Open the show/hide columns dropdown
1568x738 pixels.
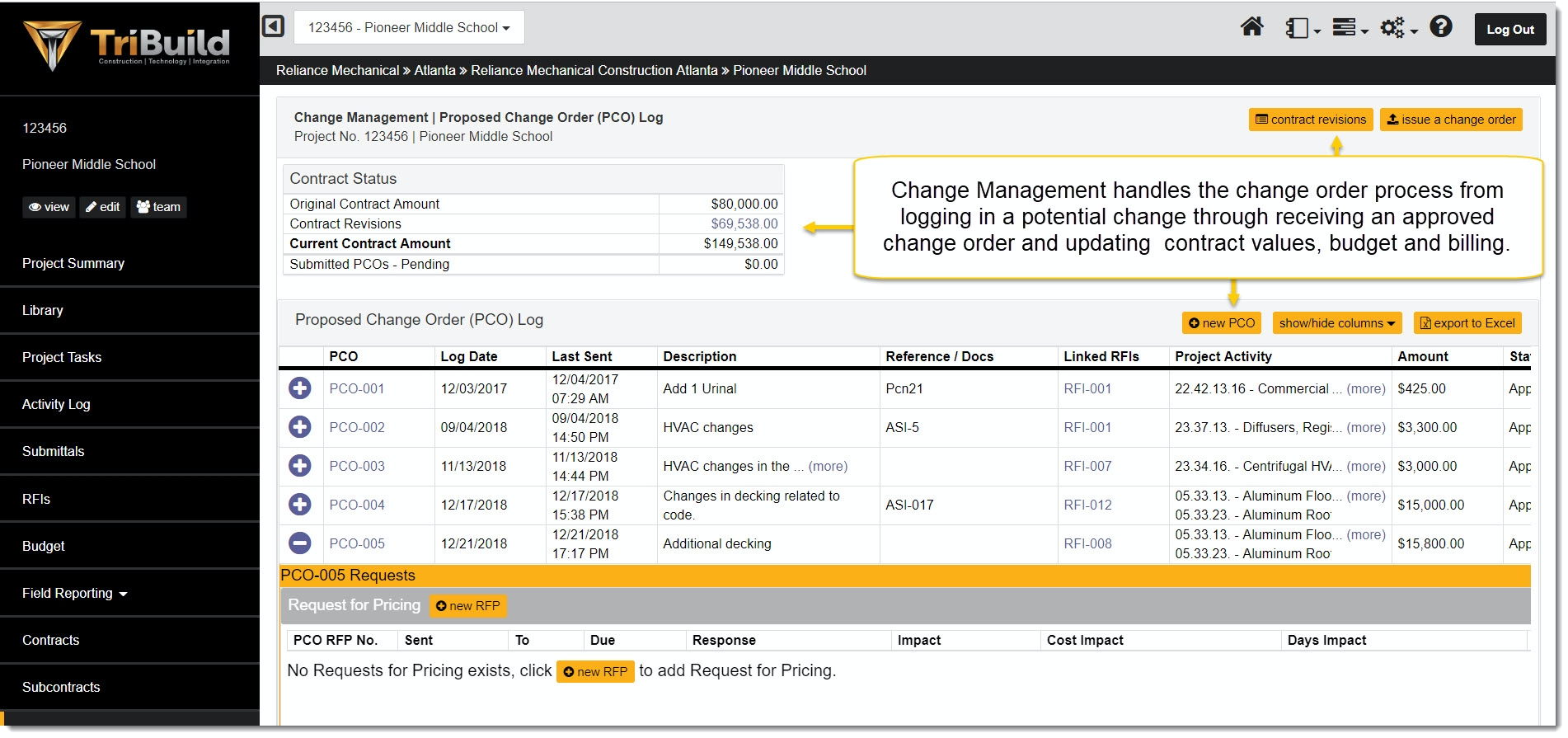pos(1336,323)
